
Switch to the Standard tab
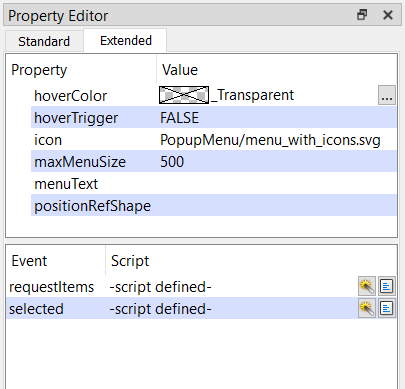coord(44,41)
